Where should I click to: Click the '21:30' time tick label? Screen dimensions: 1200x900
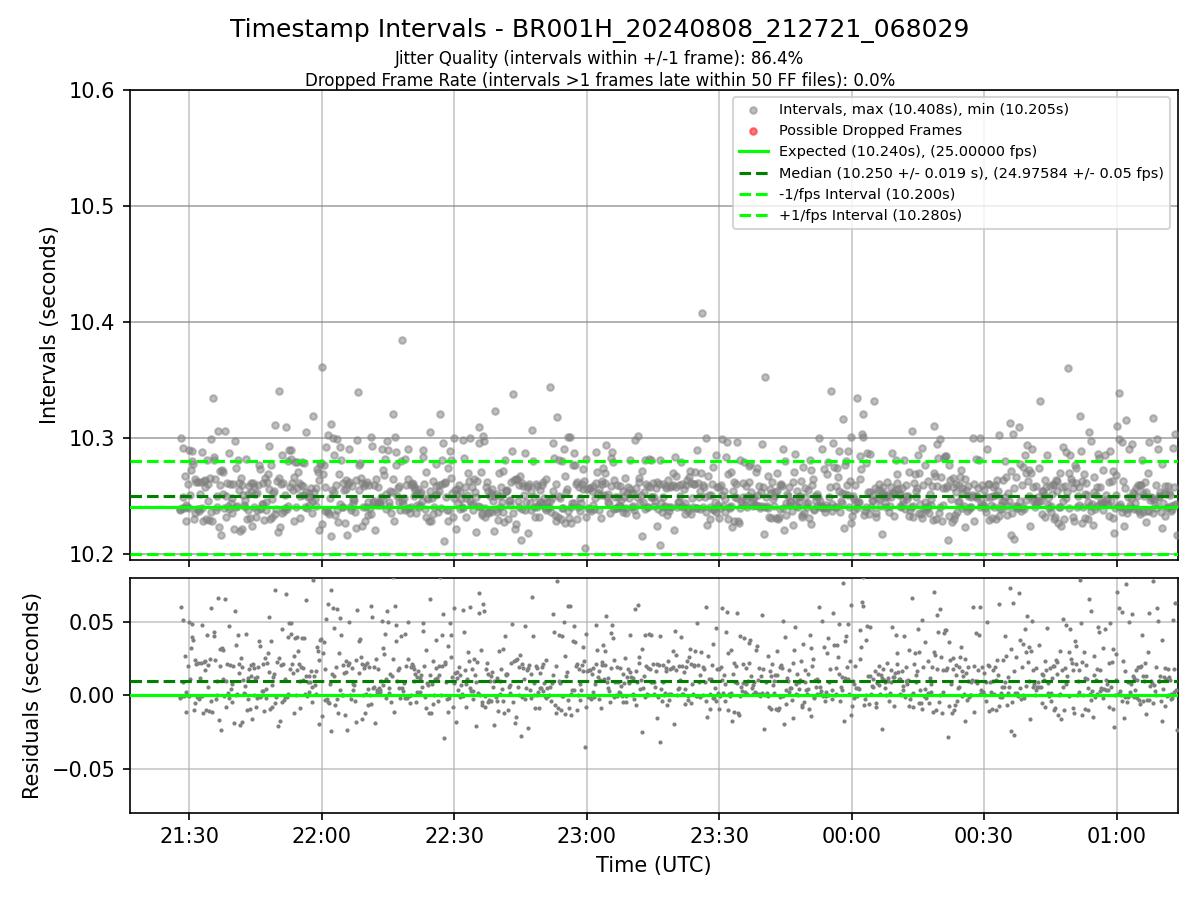189,835
